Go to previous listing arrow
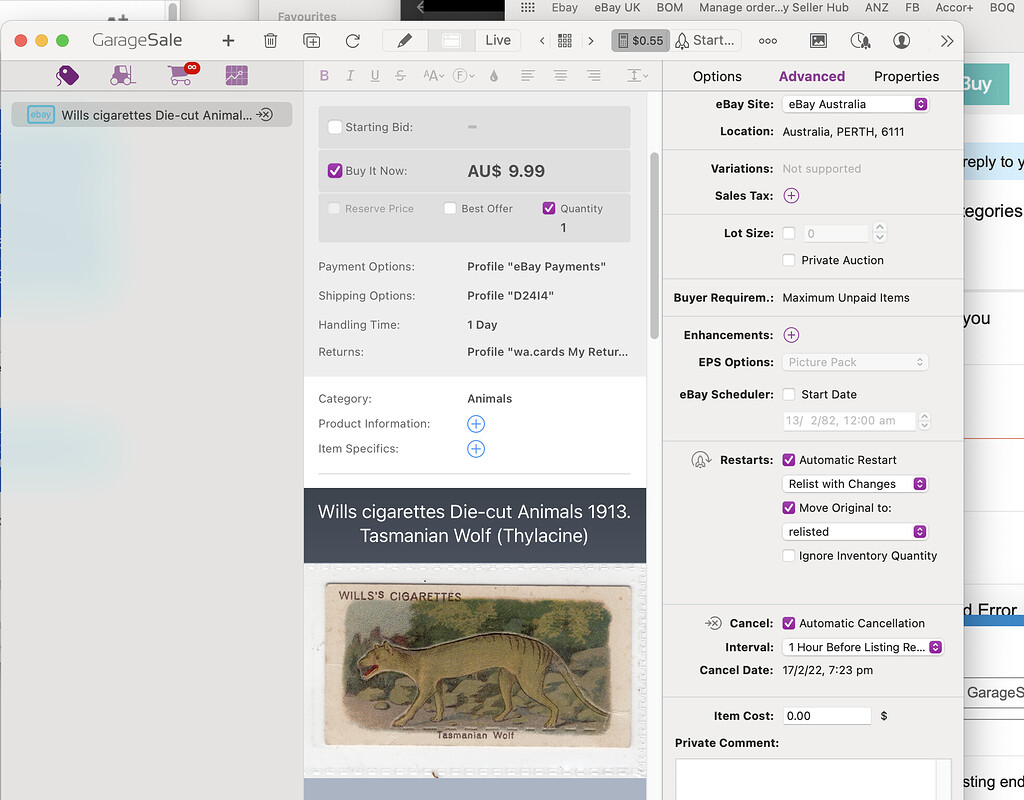This screenshot has width=1024, height=800. tap(542, 40)
